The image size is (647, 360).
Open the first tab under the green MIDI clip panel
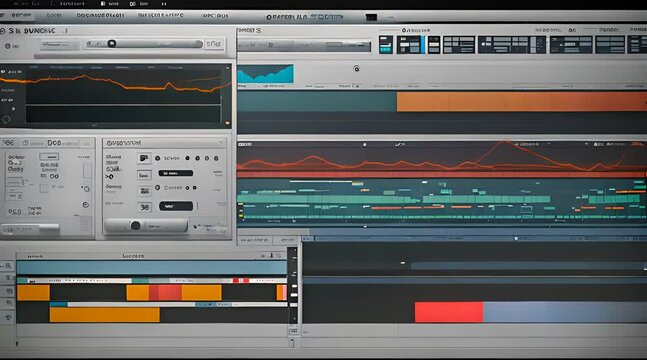[254, 240]
